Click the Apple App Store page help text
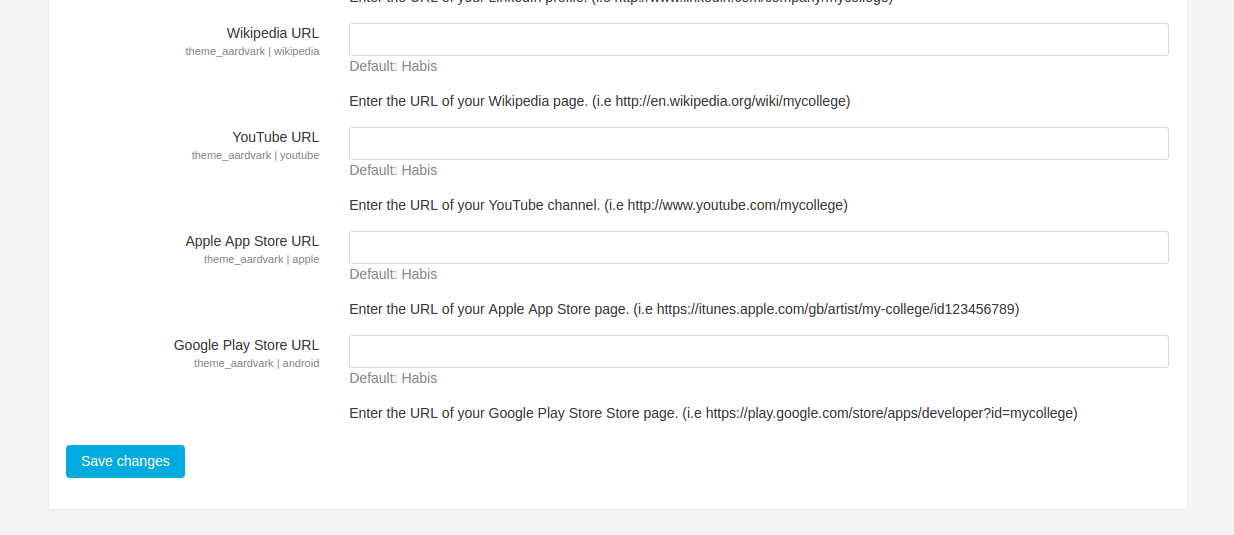The image size is (1234, 535). tap(684, 309)
